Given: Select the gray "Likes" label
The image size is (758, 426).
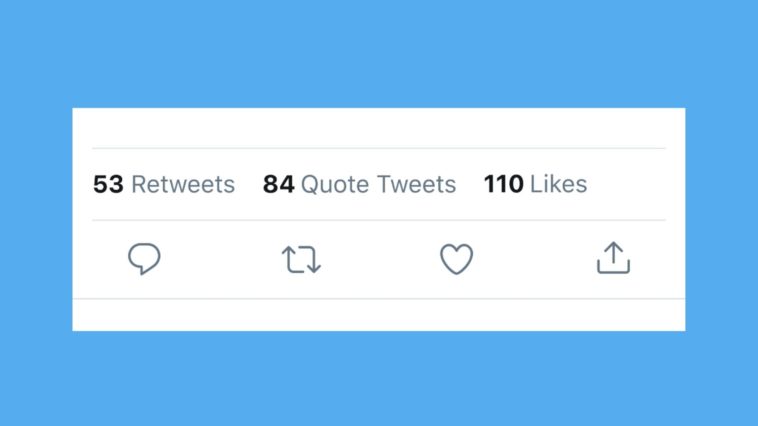Looking at the screenshot, I should click(x=558, y=185).
